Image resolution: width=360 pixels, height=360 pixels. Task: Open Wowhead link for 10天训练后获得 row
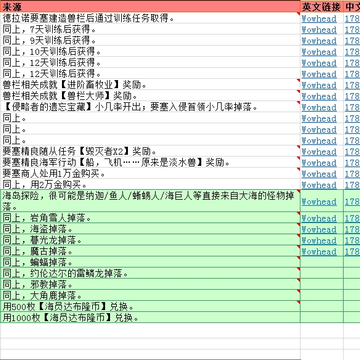coord(319,52)
